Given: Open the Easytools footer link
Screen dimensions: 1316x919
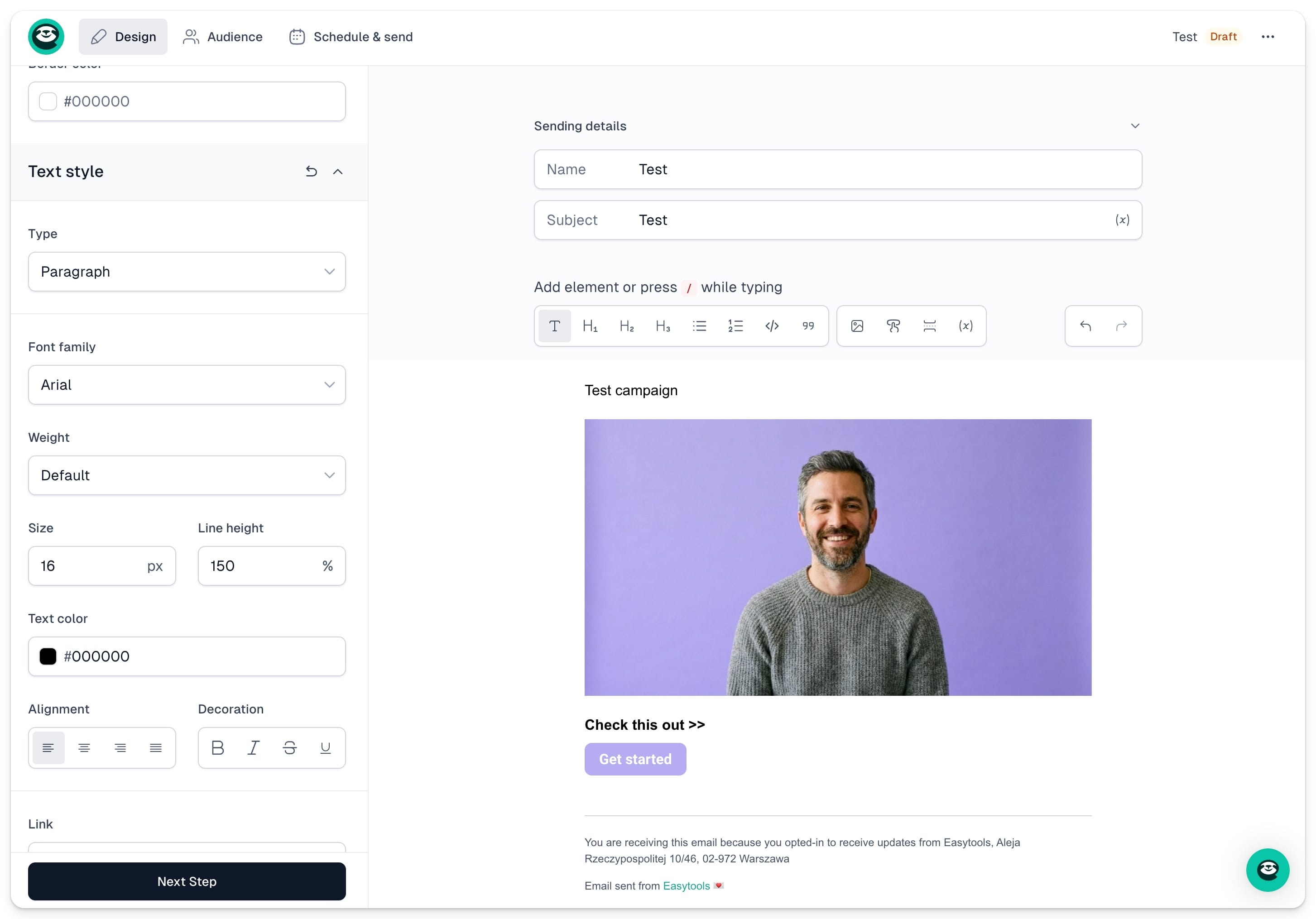Looking at the screenshot, I should tap(686, 886).
